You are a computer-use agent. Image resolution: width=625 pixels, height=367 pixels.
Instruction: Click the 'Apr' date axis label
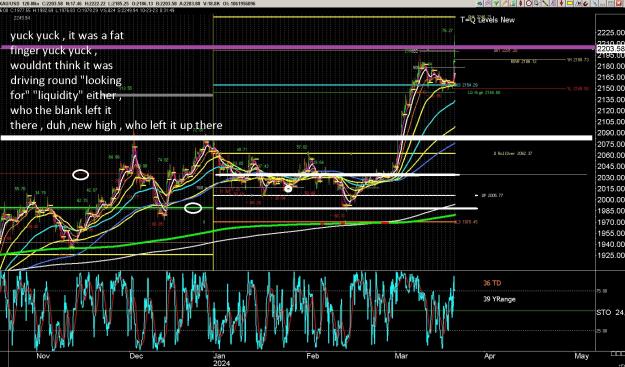(x=491, y=355)
